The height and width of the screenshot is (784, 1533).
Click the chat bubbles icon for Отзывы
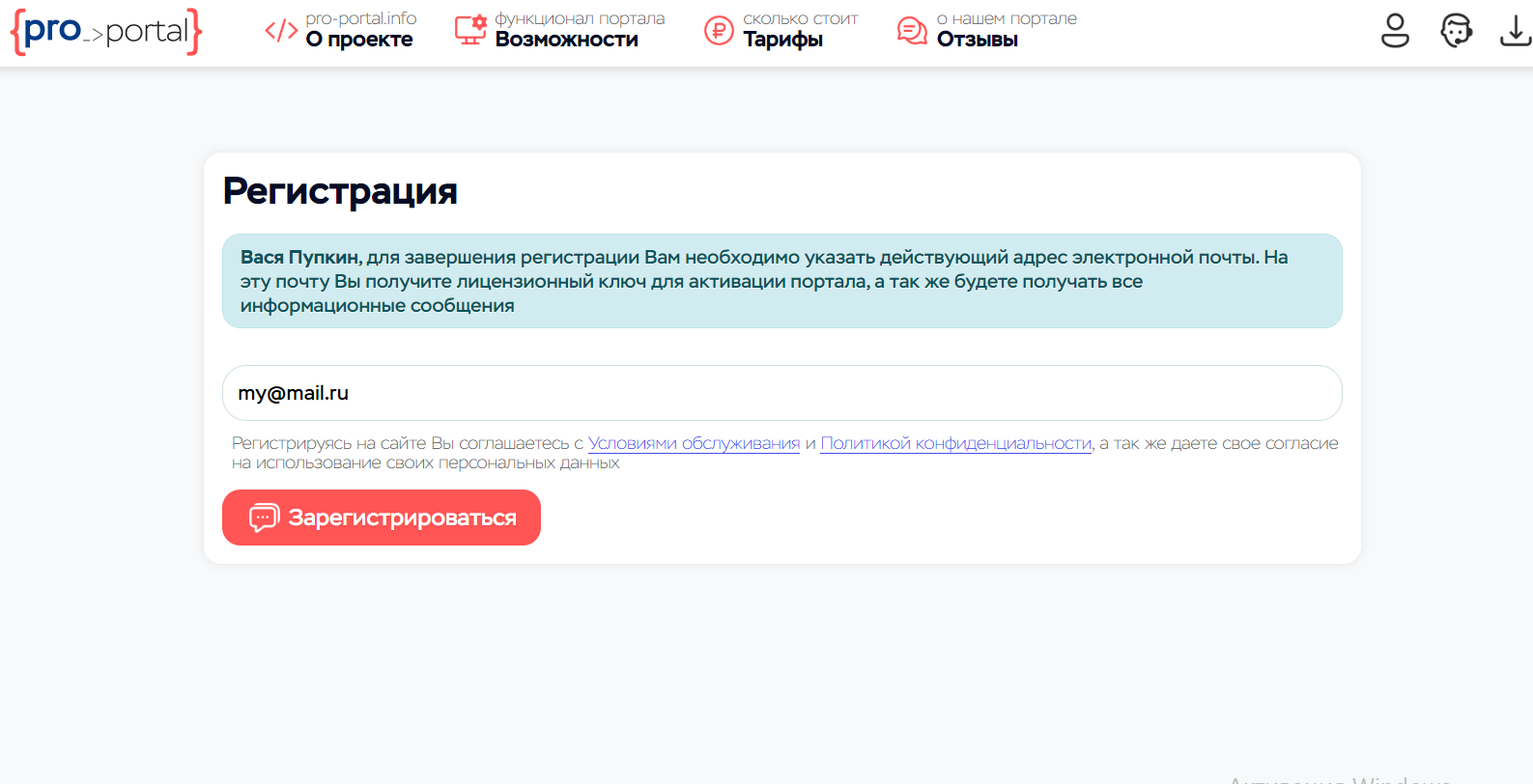pos(912,31)
